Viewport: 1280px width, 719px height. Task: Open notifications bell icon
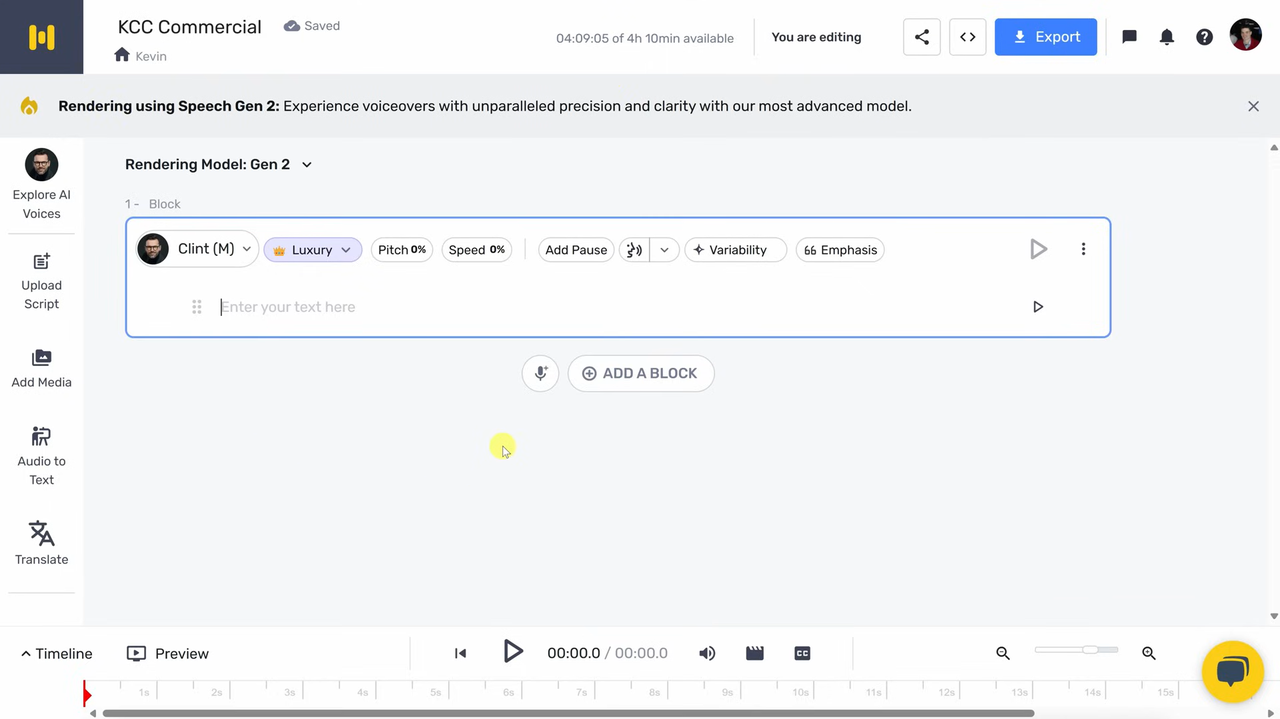pyautogui.click(x=1167, y=37)
